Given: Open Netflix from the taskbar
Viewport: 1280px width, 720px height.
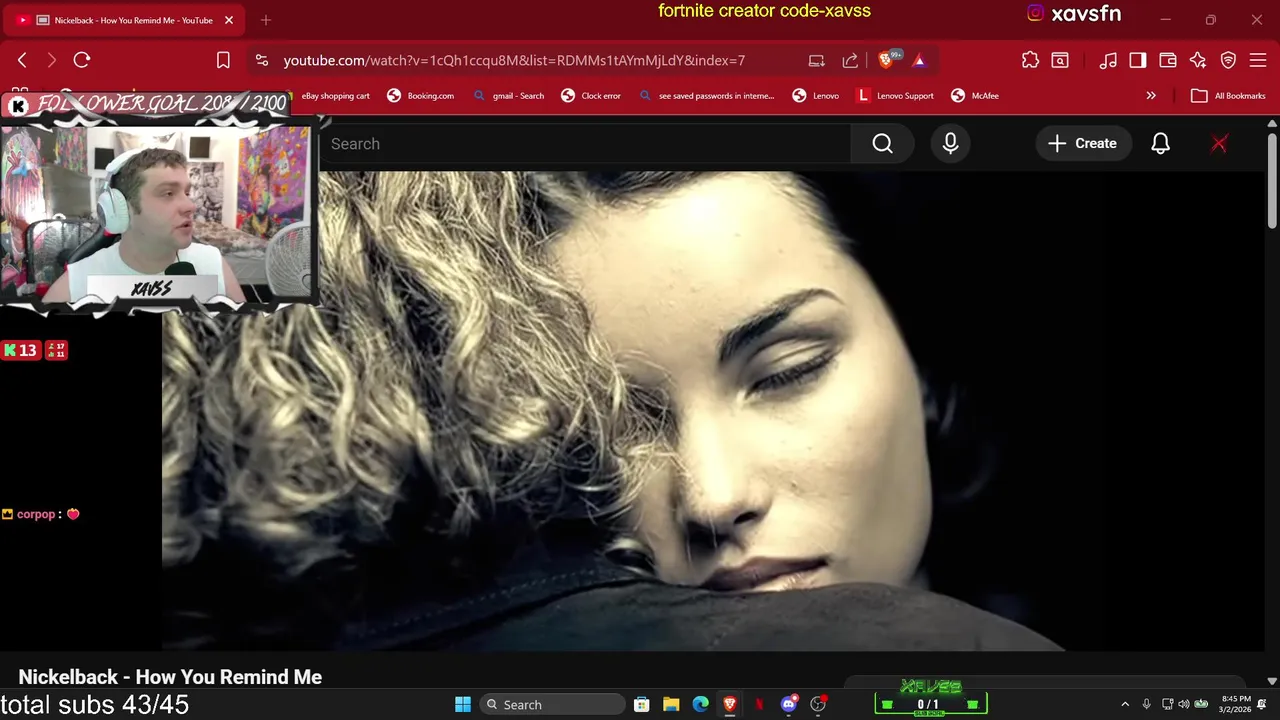Looking at the screenshot, I should click(759, 705).
